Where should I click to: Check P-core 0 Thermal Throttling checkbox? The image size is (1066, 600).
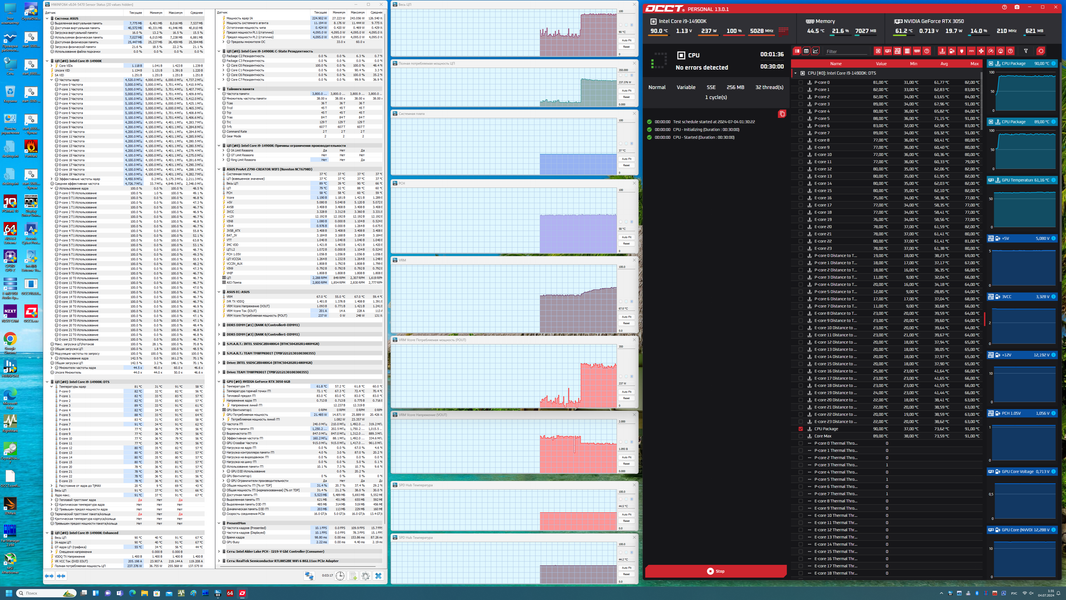coord(800,443)
